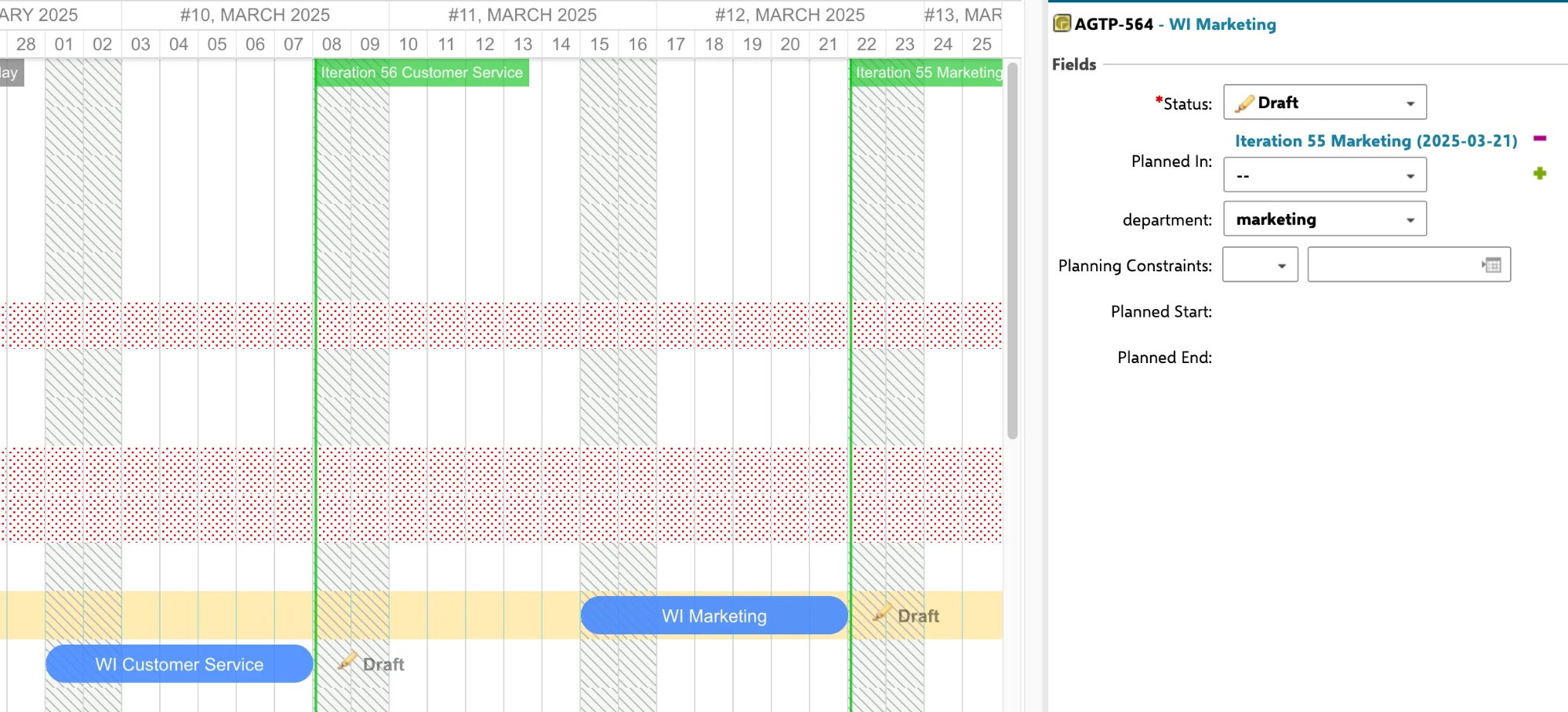This screenshot has height=712, width=1568.
Task: Click the Iteration 56 Customer Service marker
Action: pyautogui.click(x=422, y=72)
